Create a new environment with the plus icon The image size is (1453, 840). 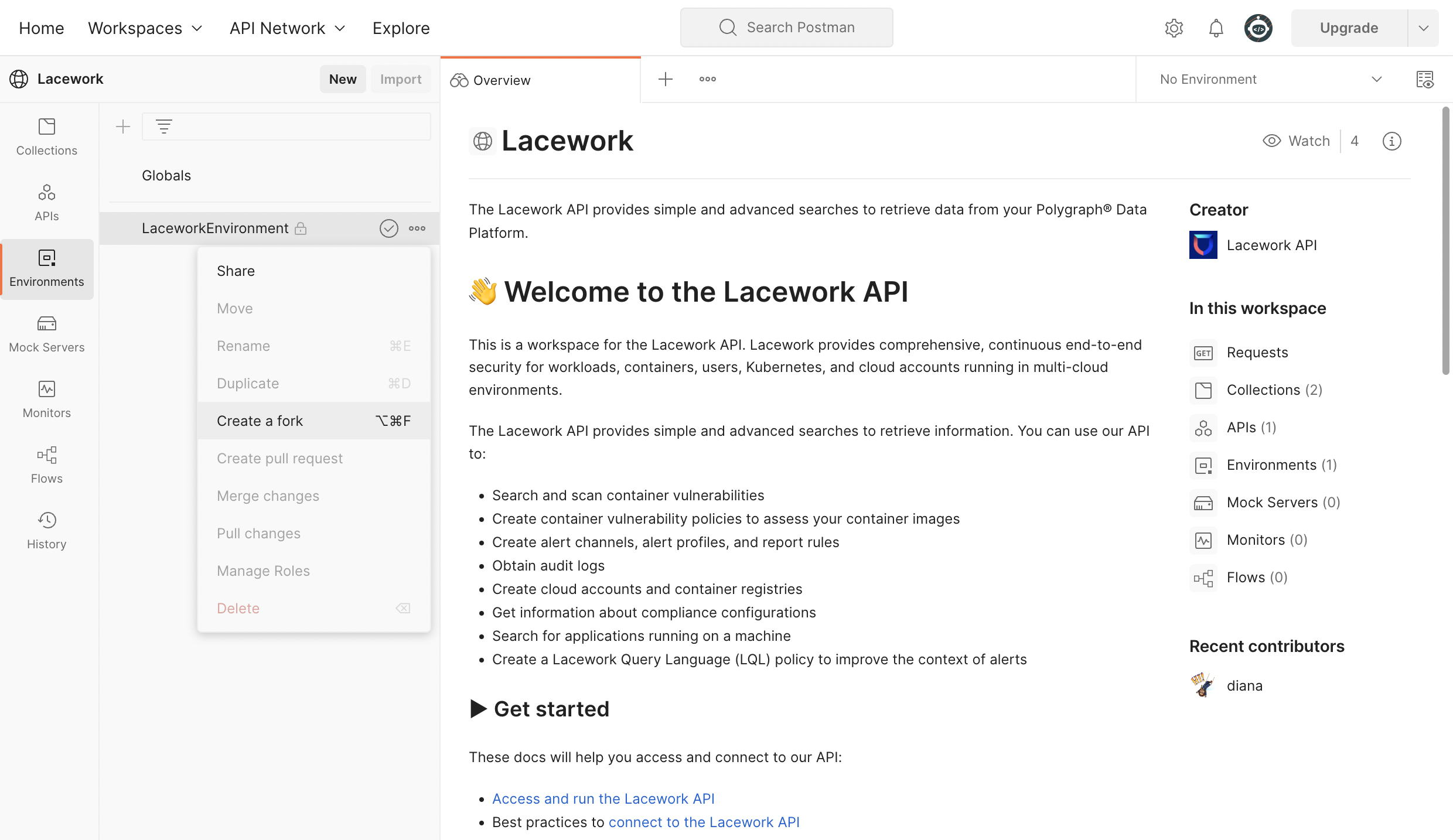pyautogui.click(x=124, y=126)
